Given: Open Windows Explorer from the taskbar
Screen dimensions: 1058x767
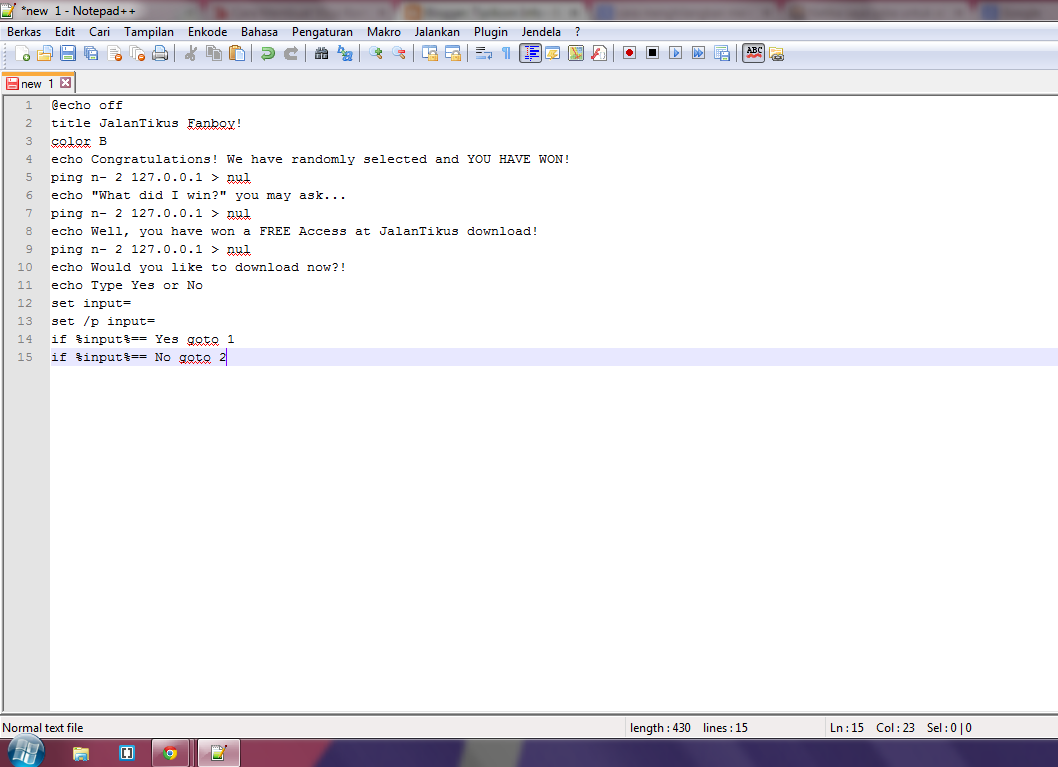Looking at the screenshot, I should click(x=81, y=754).
